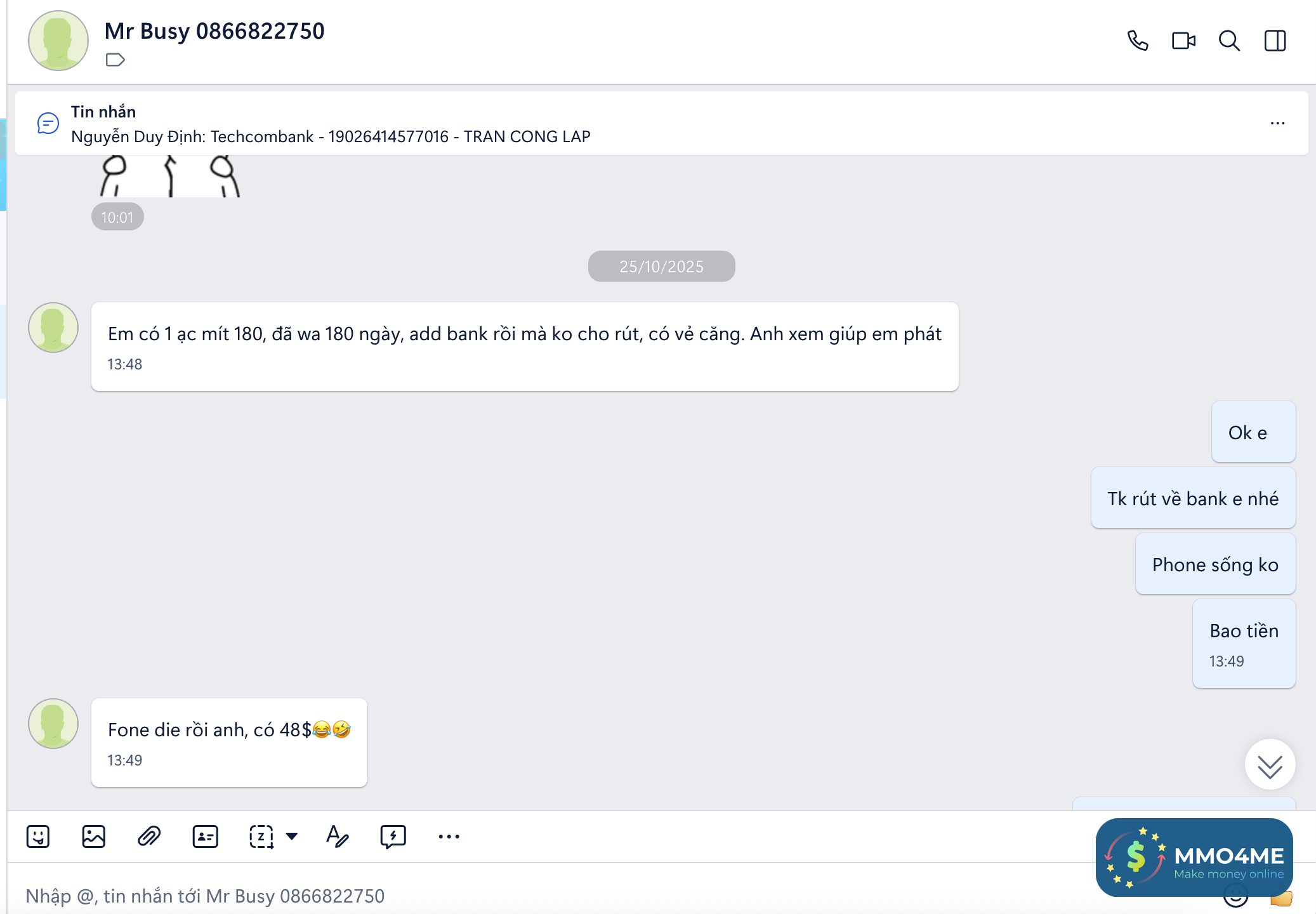Jump to latest messages with the down arrow button
Viewport: 1316px width, 914px height.
tap(1270, 765)
